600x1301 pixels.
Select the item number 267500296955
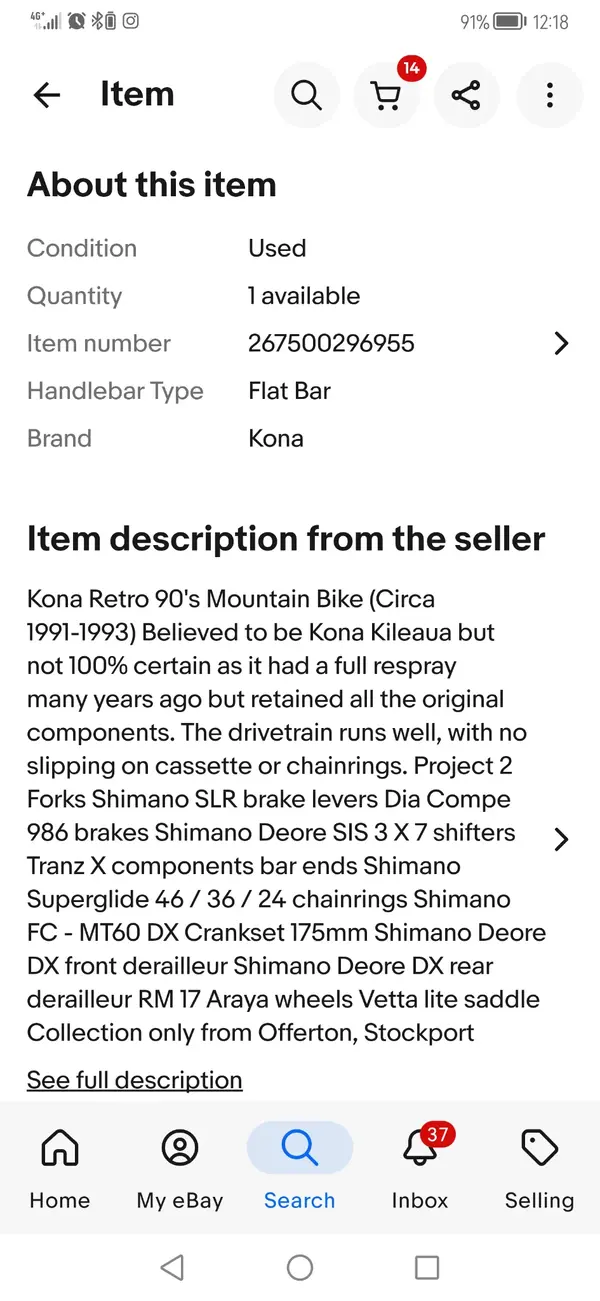click(x=331, y=343)
